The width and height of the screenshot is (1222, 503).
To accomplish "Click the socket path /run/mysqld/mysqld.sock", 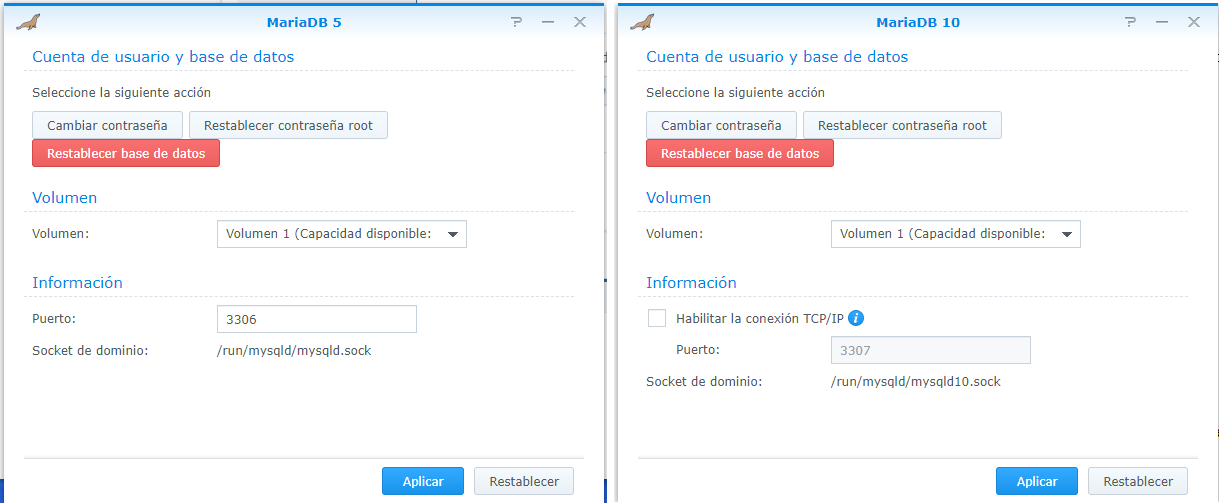I will pos(294,351).
